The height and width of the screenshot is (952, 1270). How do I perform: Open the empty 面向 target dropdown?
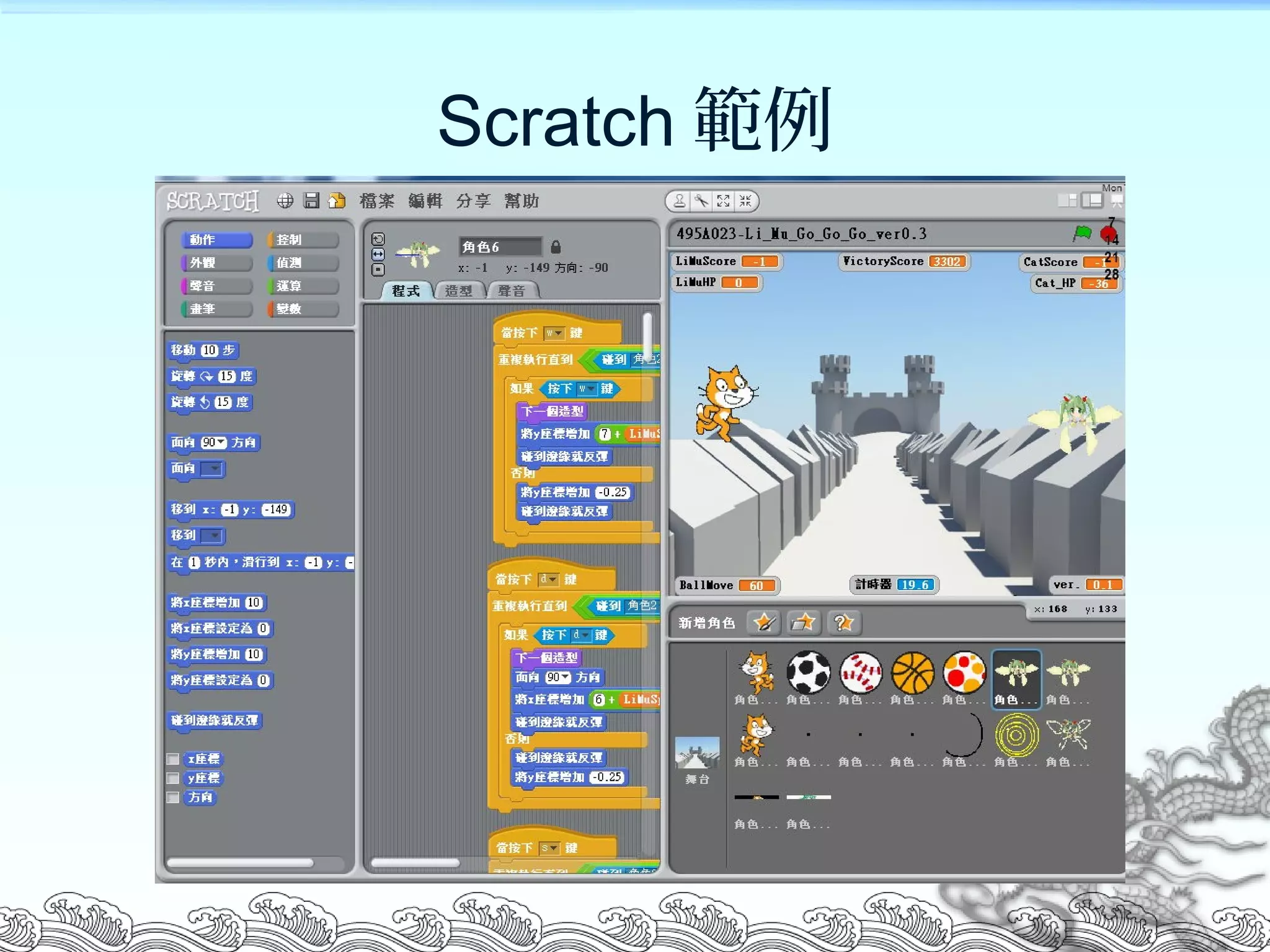pos(212,469)
